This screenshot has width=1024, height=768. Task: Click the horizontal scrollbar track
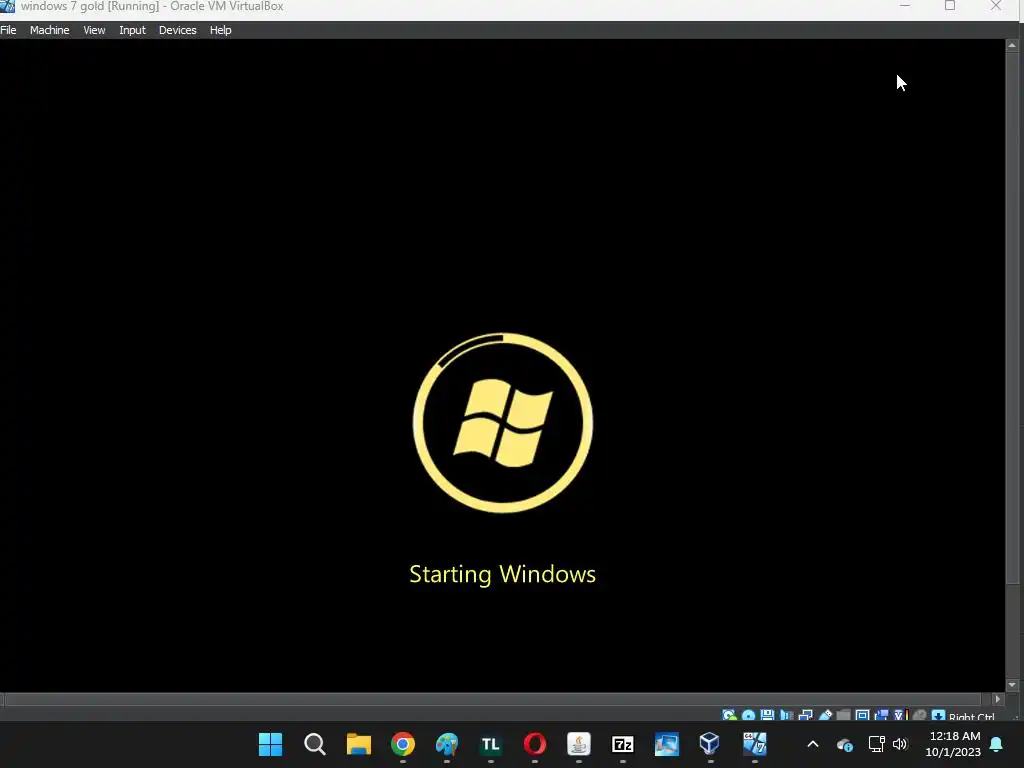(x=493, y=699)
